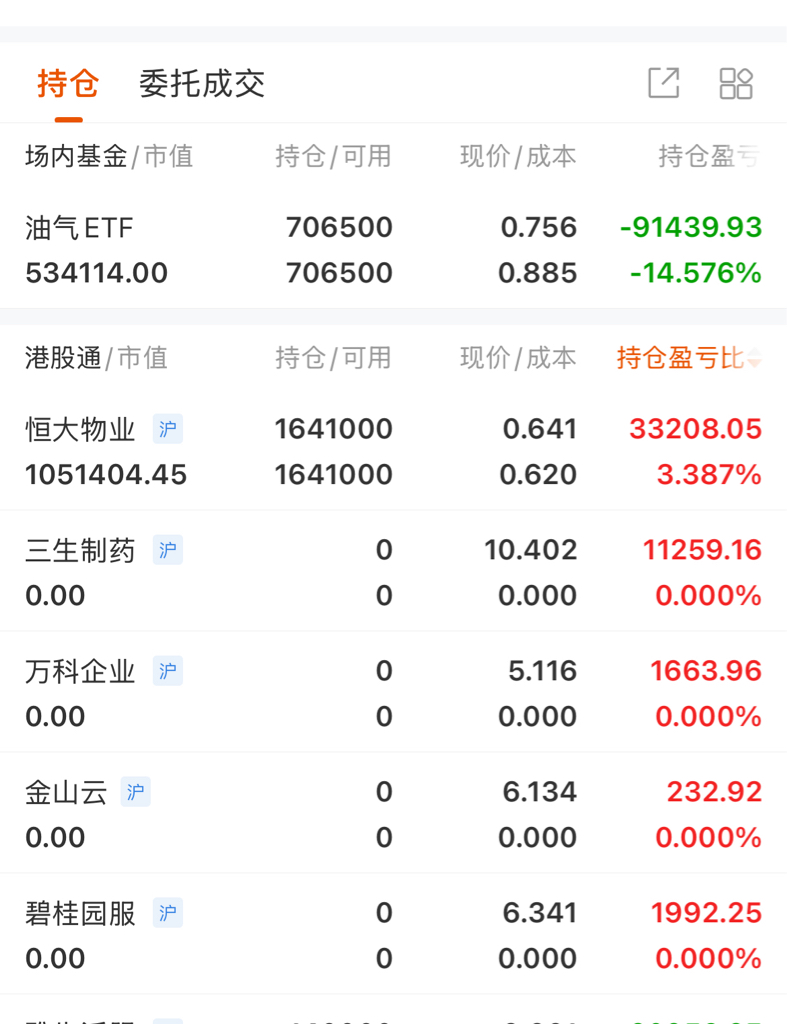Click 三生制药 profit value 11259.16
The image size is (787, 1024).
[x=703, y=550]
